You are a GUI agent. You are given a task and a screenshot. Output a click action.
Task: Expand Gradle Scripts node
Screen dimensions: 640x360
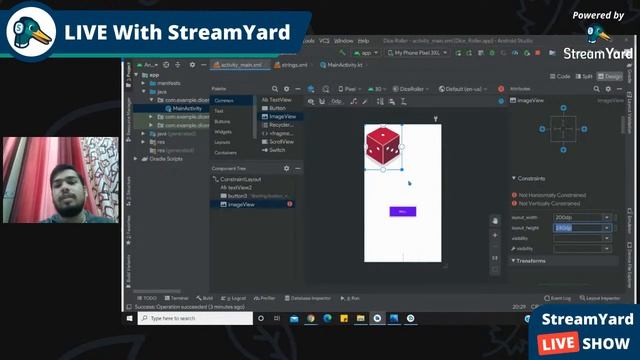136,159
